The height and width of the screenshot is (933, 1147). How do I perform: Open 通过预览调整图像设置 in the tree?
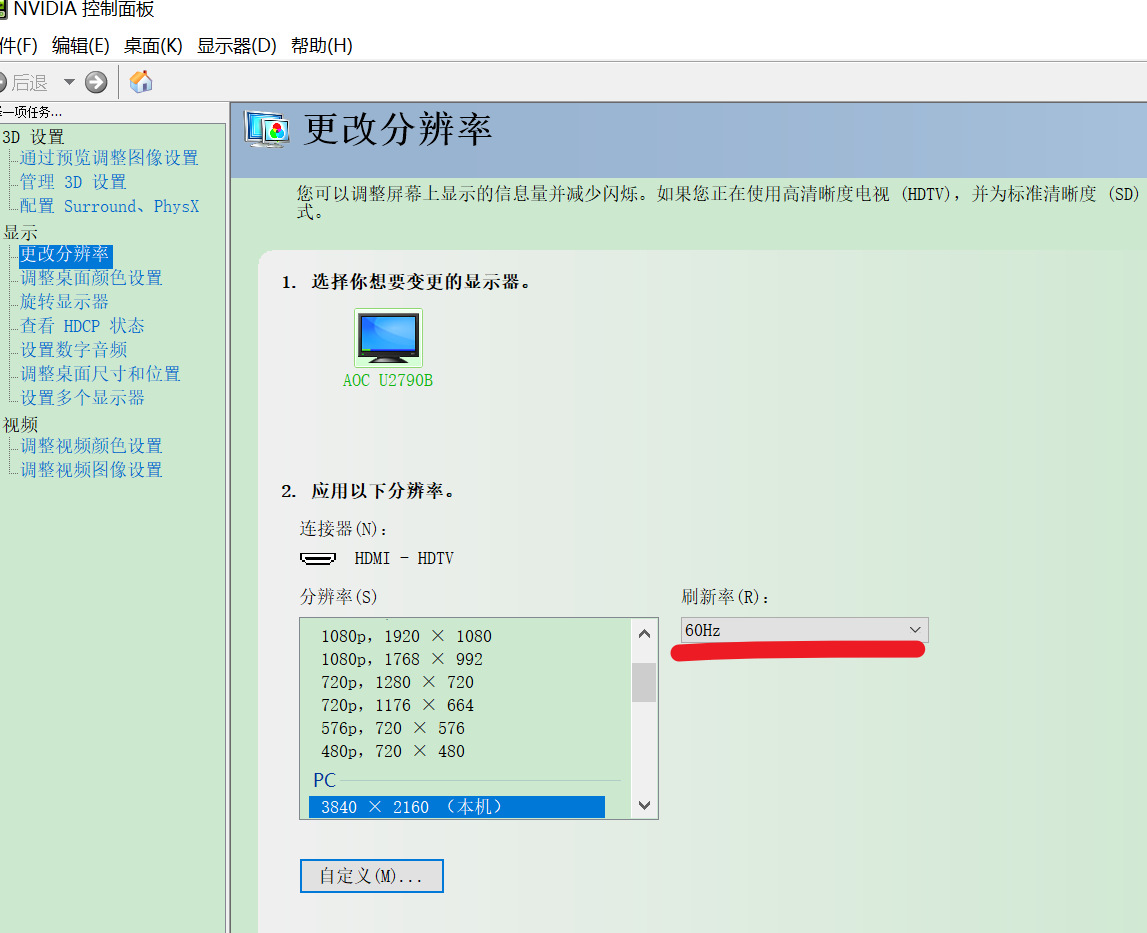tap(109, 157)
